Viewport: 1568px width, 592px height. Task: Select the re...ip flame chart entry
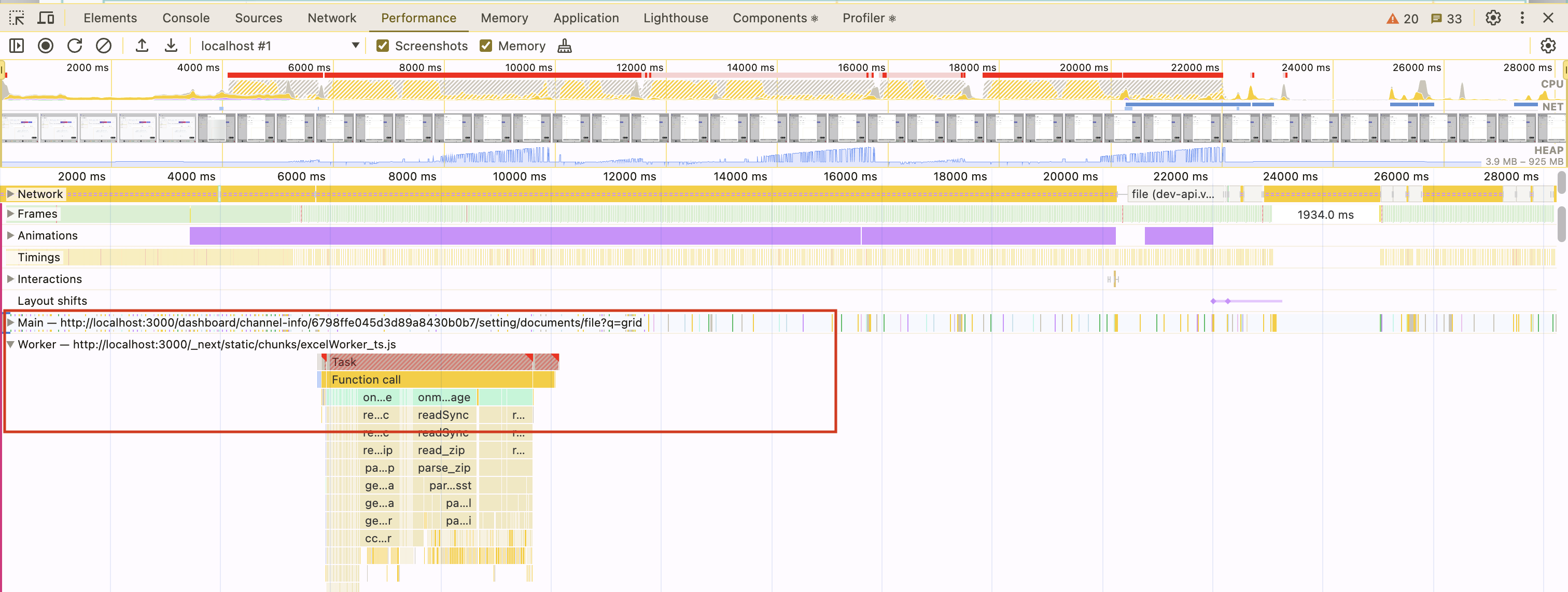[x=377, y=450]
